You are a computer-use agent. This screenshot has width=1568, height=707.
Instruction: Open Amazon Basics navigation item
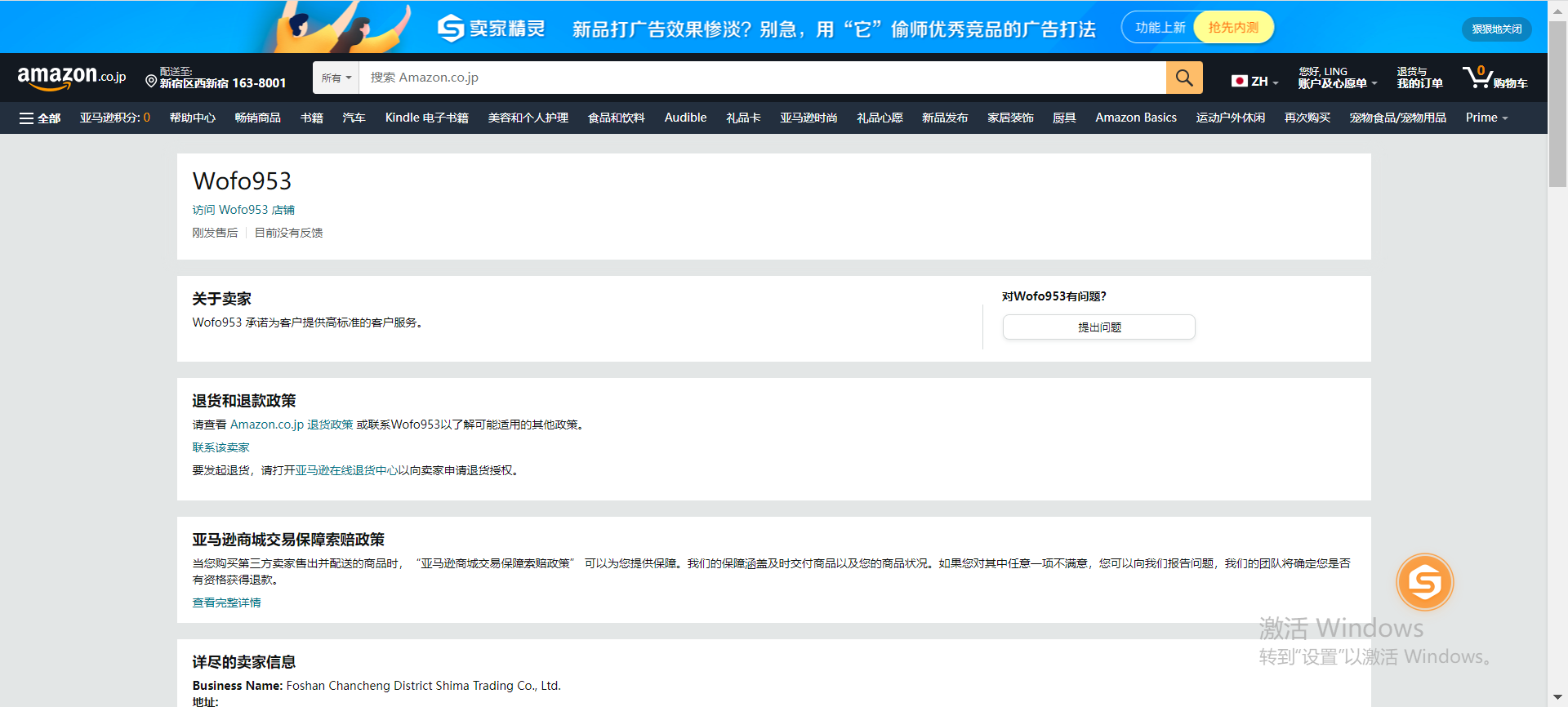pyautogui.click(x=1136, y=118)
